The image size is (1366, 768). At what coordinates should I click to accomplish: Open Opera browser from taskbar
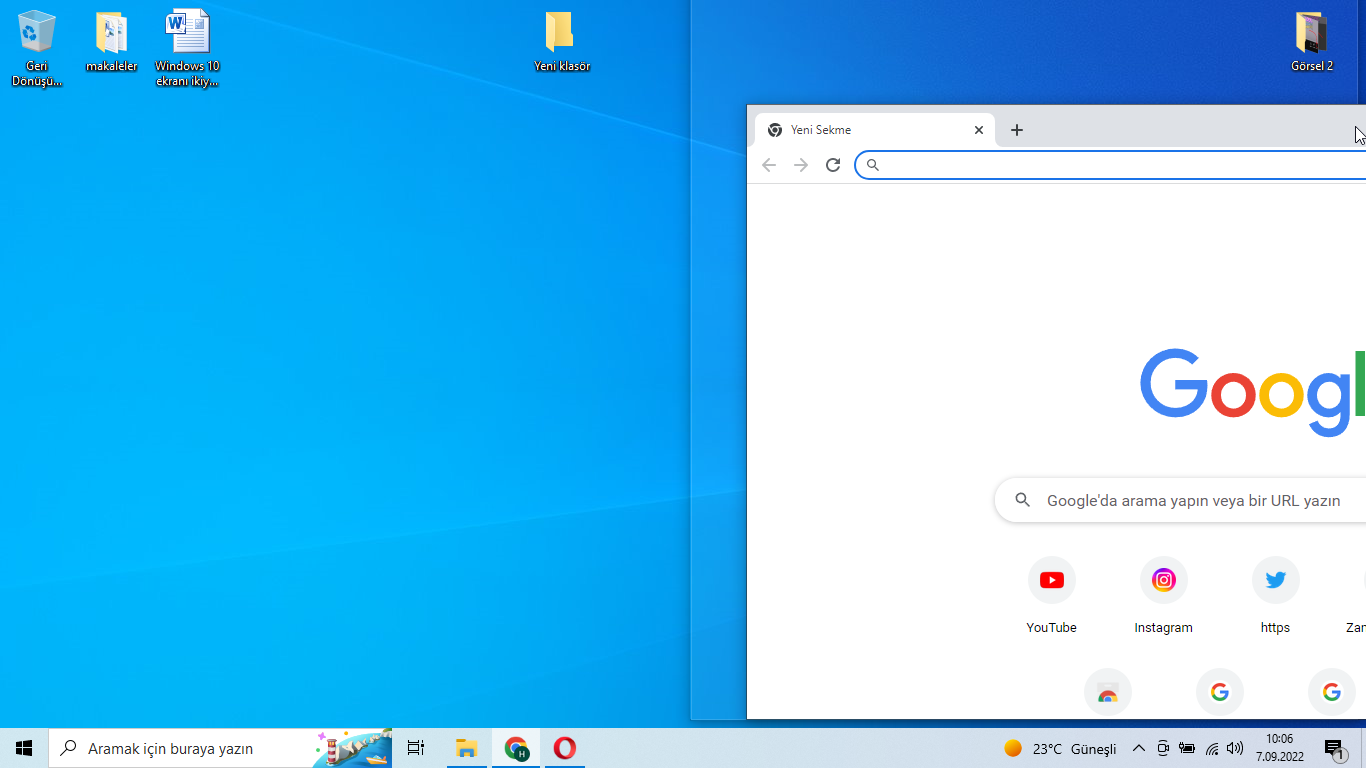tap(564, 748)
